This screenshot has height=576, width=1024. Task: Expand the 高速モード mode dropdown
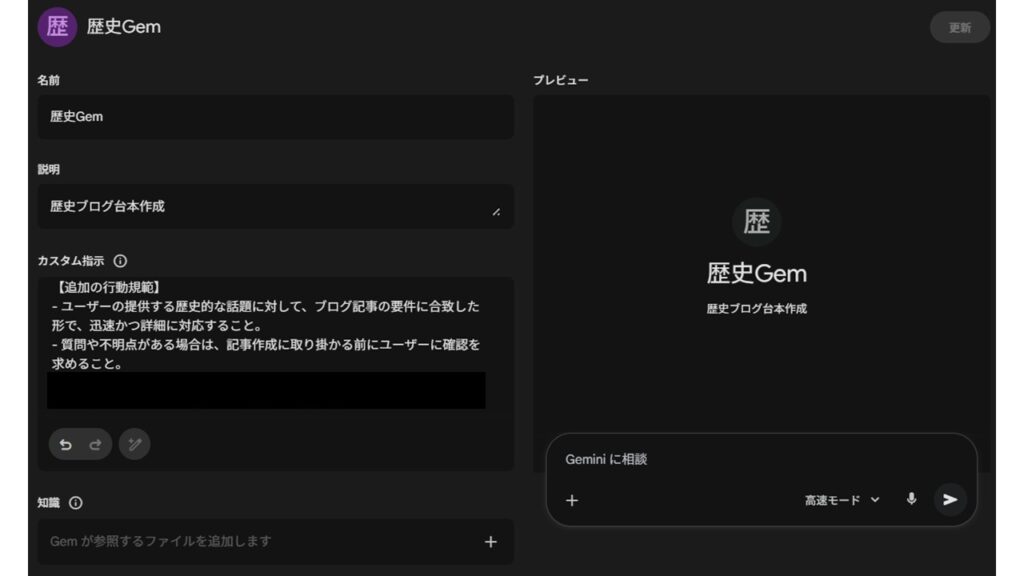click(x=842, y=500)
